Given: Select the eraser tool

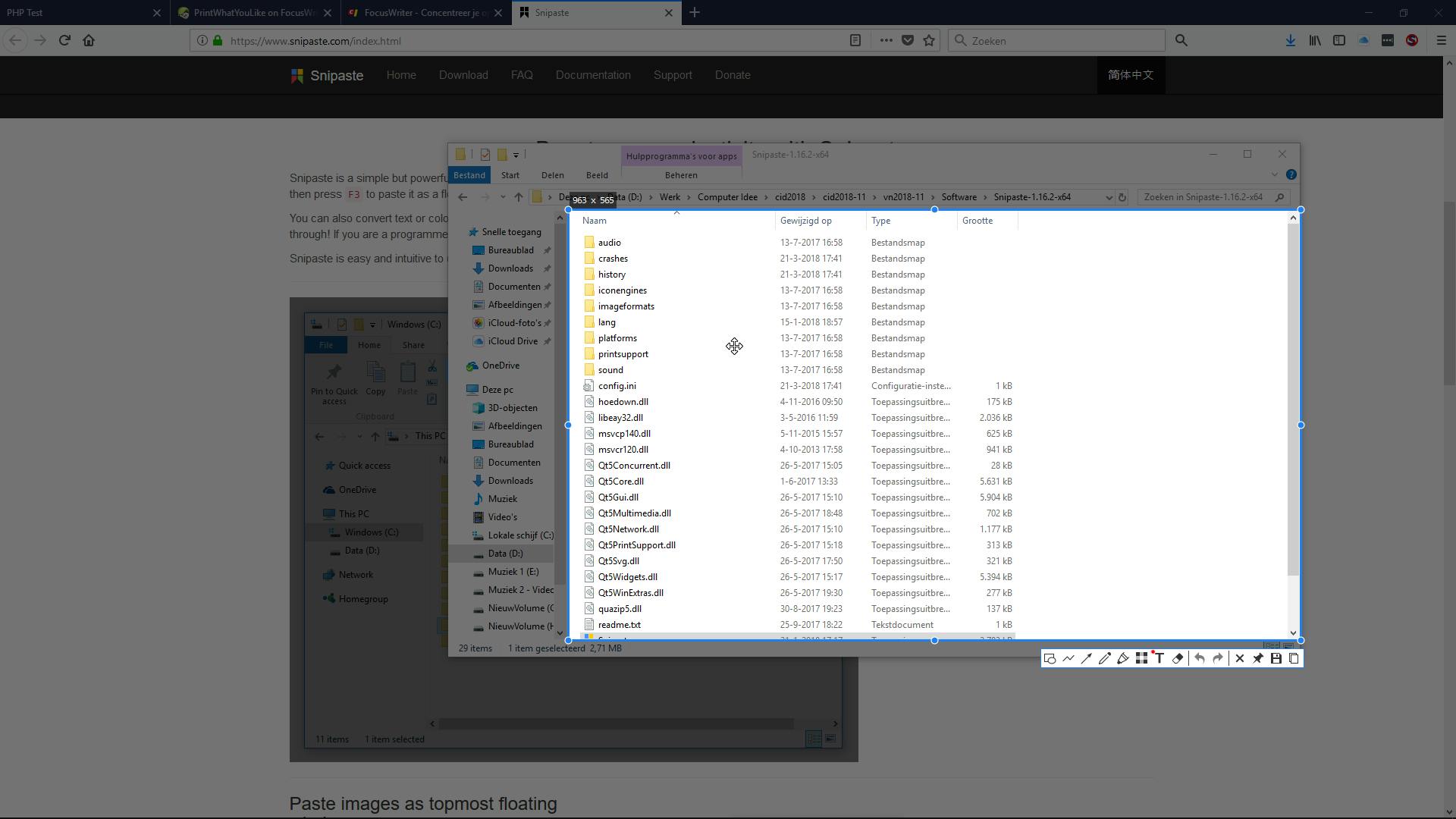Looking at the screenshot, I should [1178, 658].
